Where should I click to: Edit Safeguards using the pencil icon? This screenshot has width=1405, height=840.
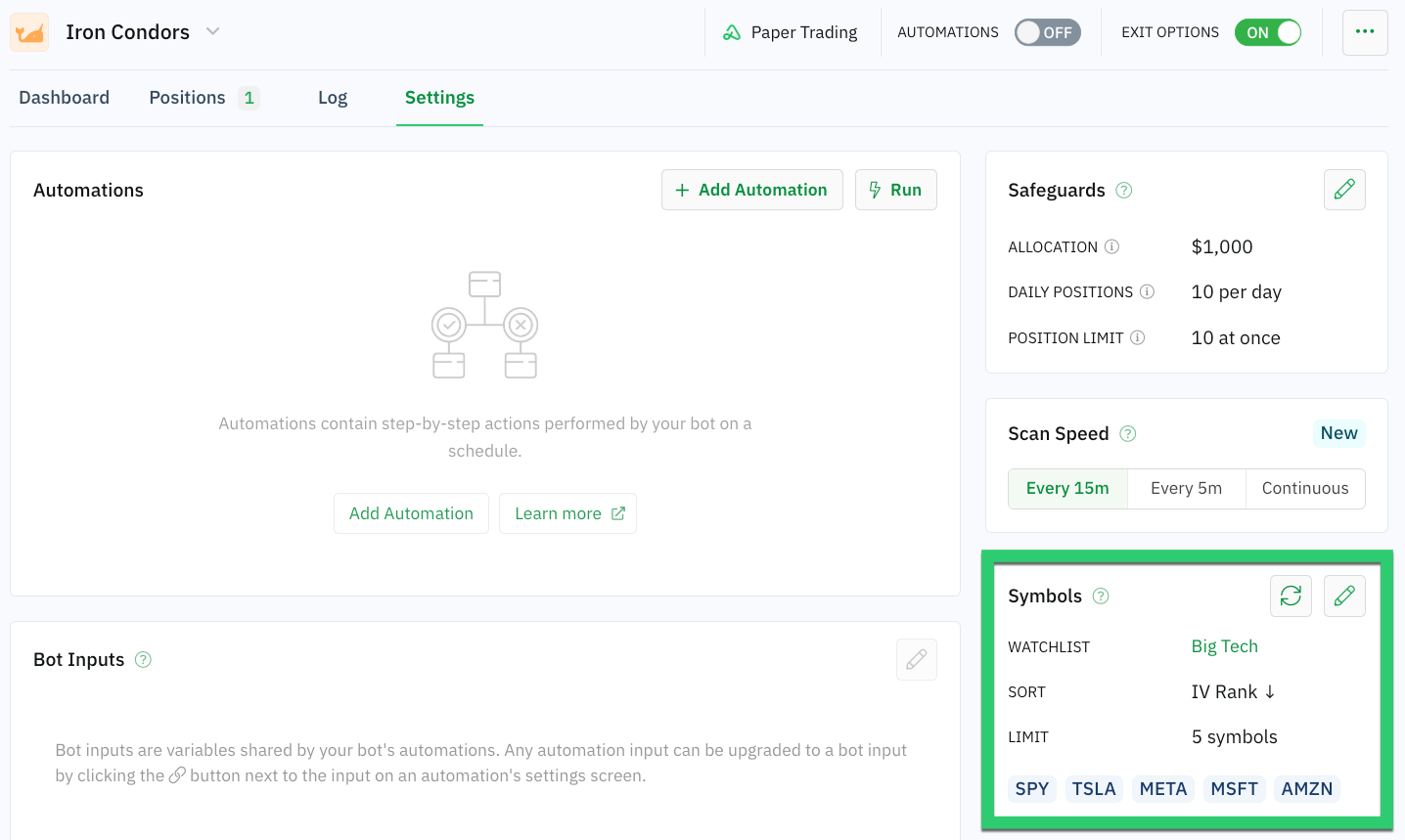point(1344,190)
